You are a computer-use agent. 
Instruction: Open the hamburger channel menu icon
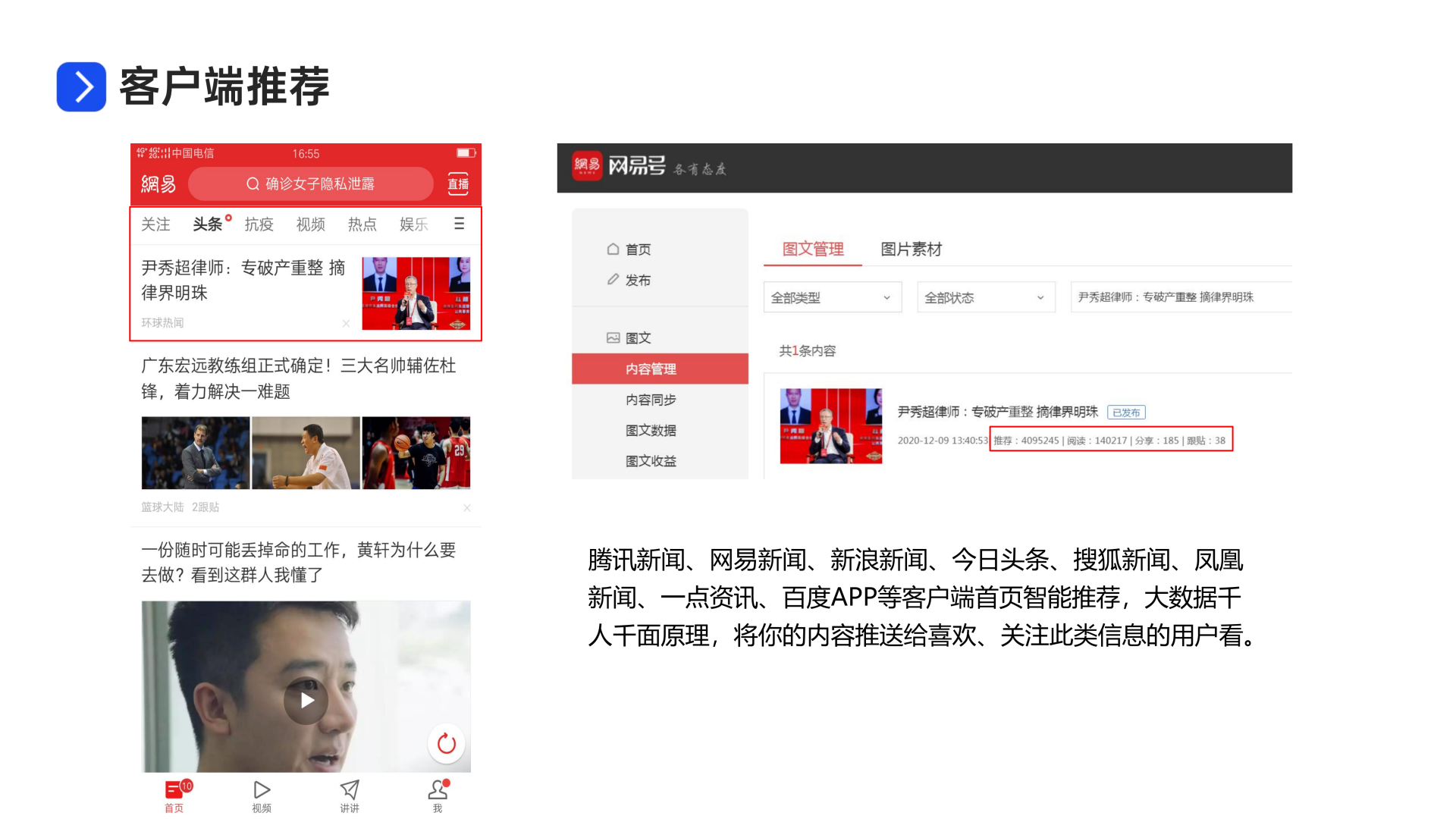click(x=459, y=224)
